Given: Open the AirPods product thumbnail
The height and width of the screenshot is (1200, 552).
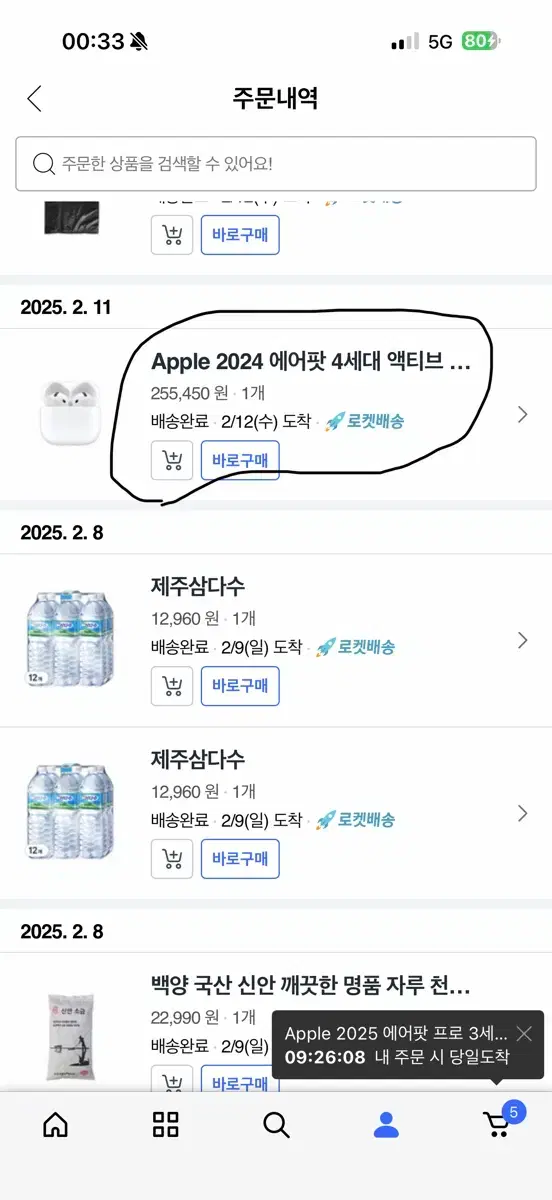Looking at the screenshot, I should point(70,414).
